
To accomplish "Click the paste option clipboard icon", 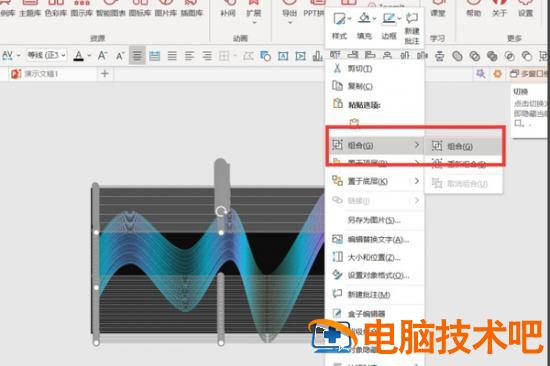I will (354, 123).
